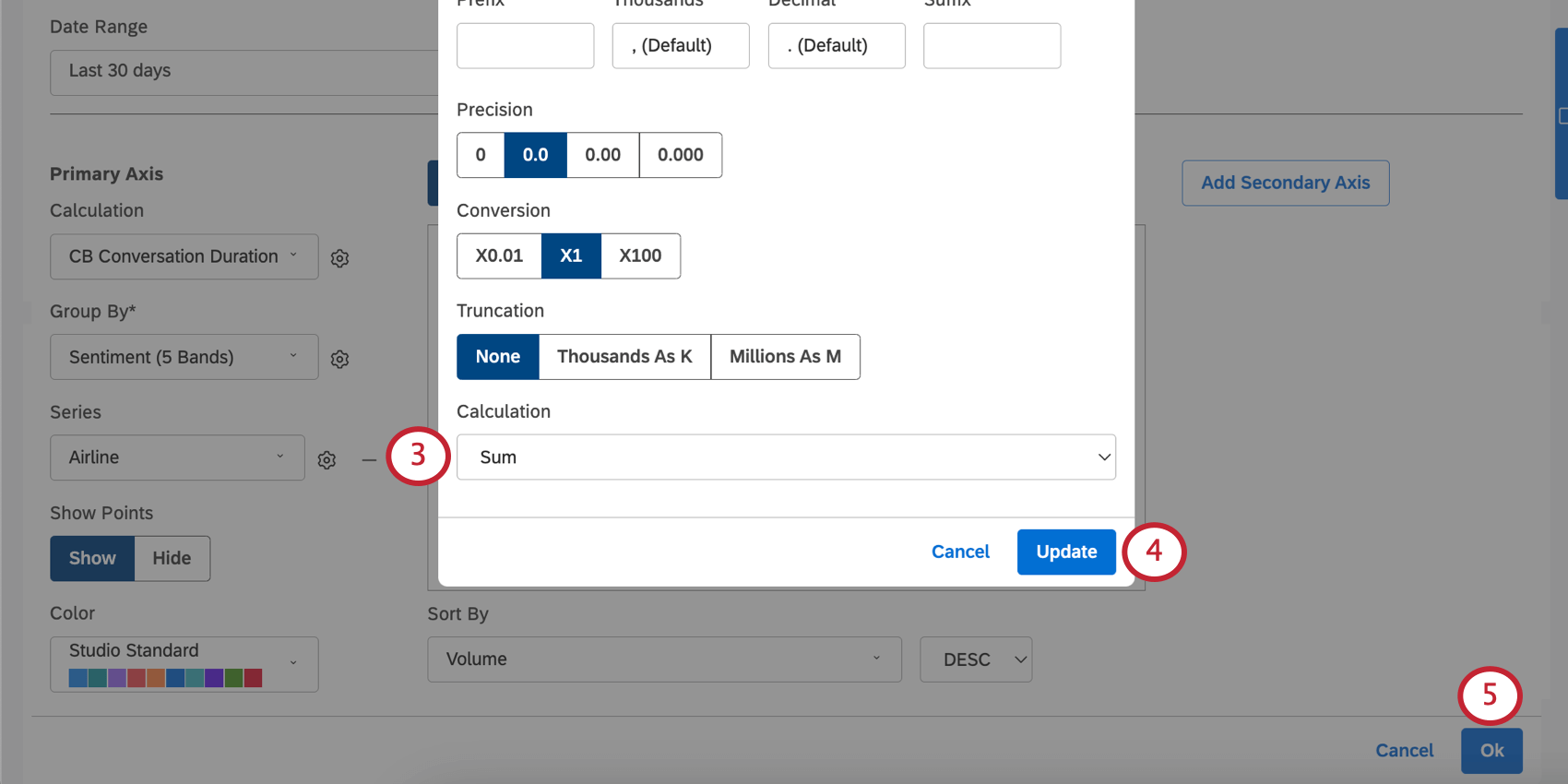This screenshot has width=1568, height=784.
Task: Click Add Secondary Axis
Action: coord(1285,183)
